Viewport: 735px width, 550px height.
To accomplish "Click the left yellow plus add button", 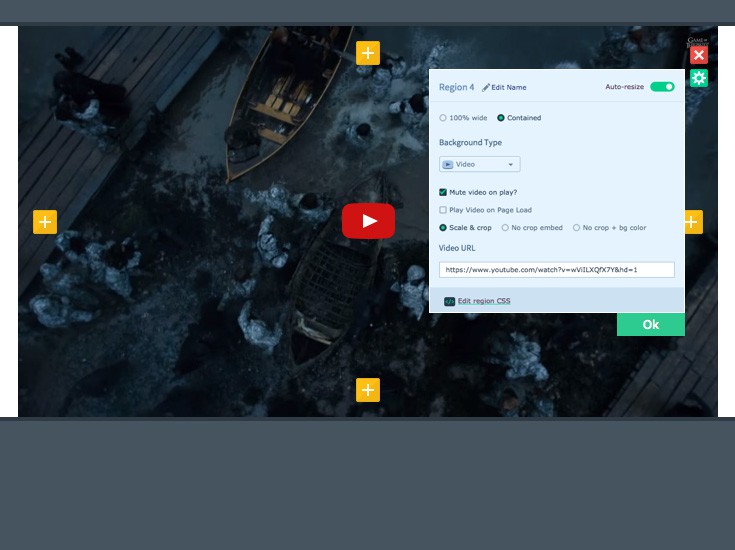I will (45, 222).
